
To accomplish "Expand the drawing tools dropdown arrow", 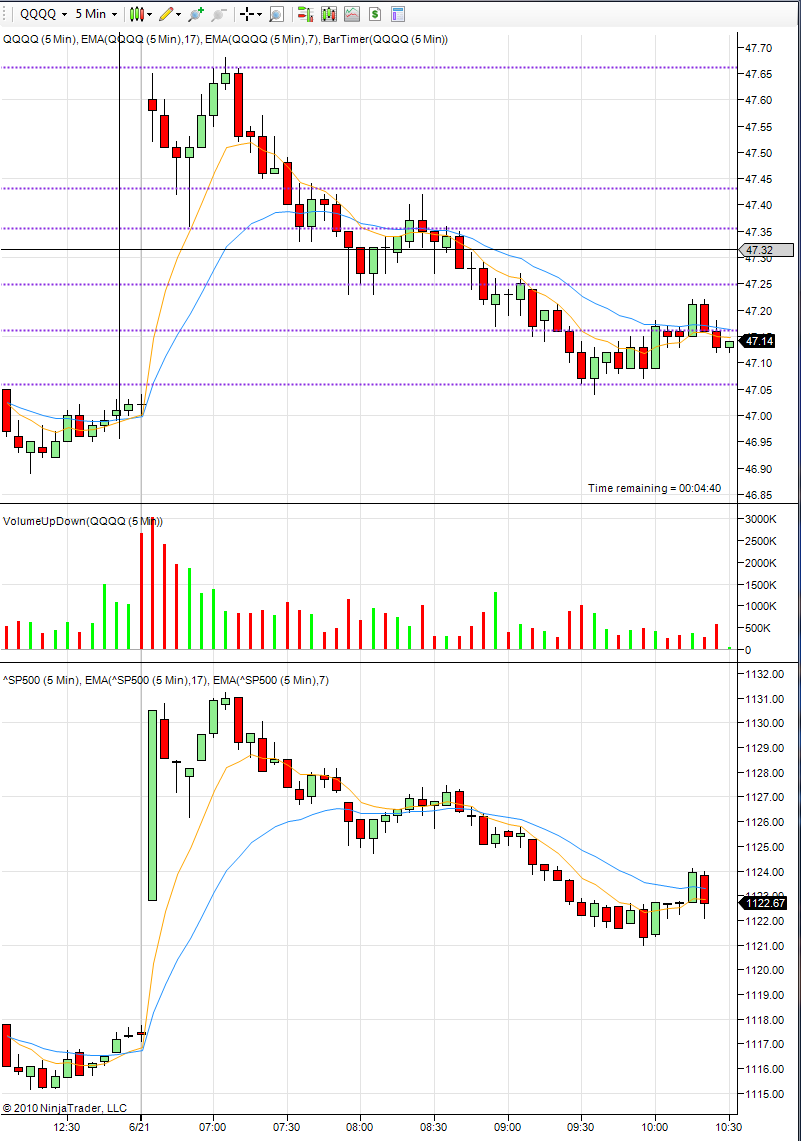I will 179,14.
